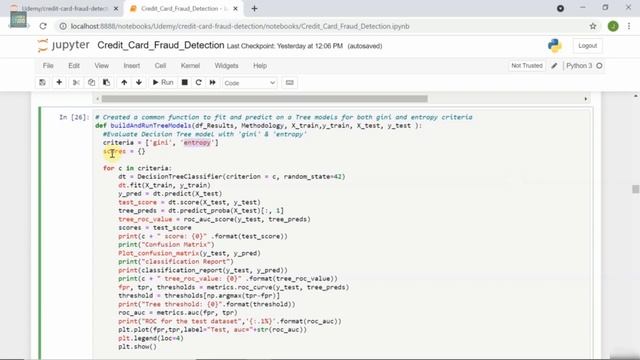Click the Python logo icon

click(x=554, y=46)
